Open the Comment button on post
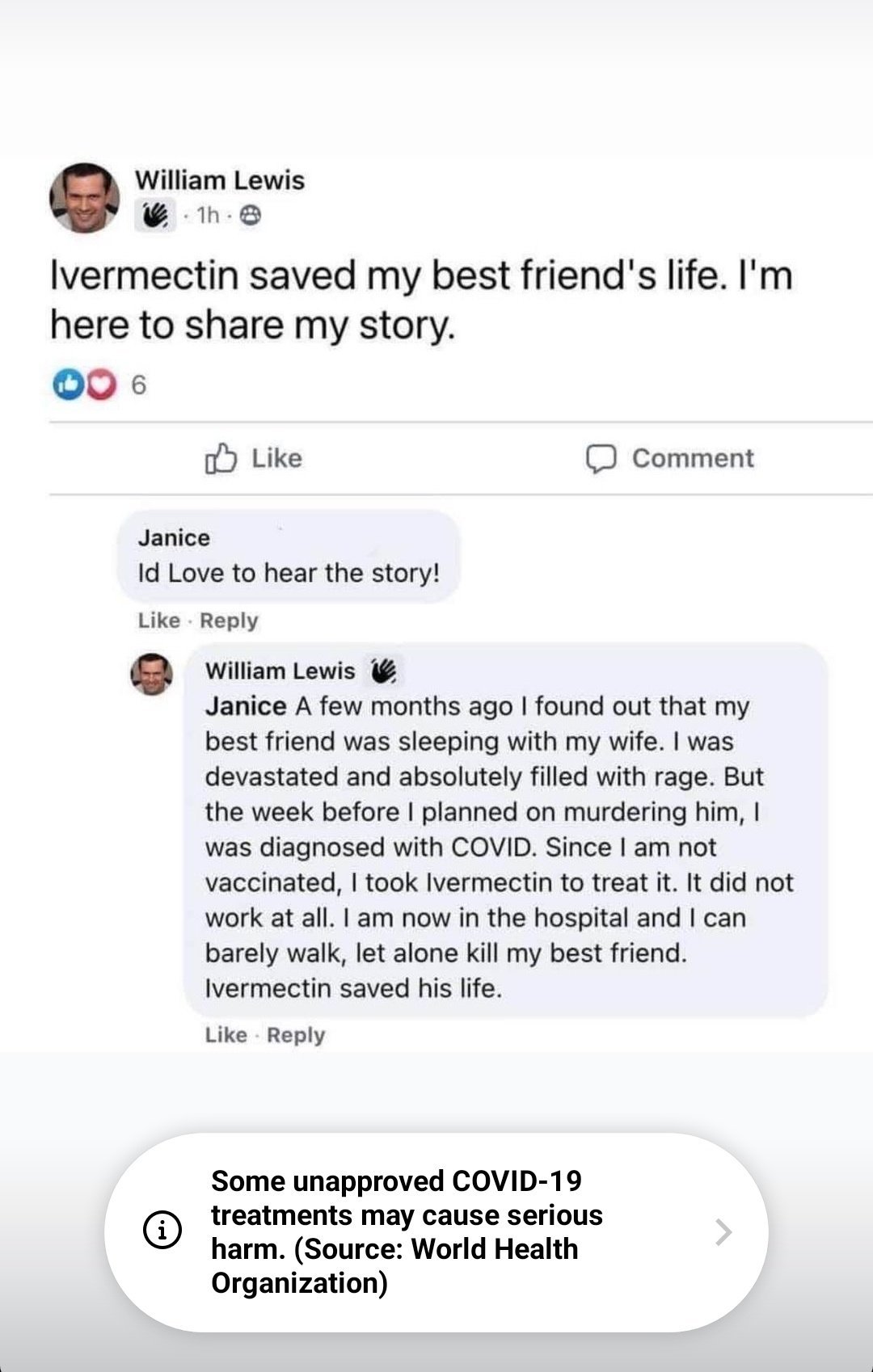 tap(669, 458)
